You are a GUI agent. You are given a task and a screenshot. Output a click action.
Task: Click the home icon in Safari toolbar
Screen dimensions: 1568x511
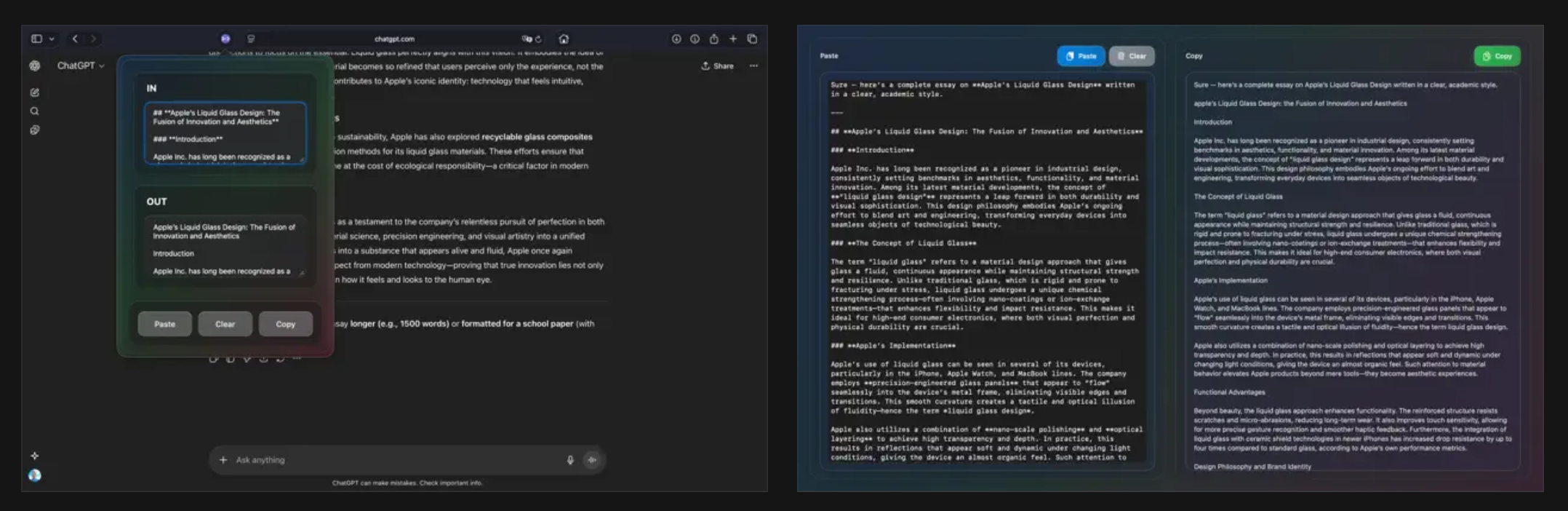(x=564, y=39)
